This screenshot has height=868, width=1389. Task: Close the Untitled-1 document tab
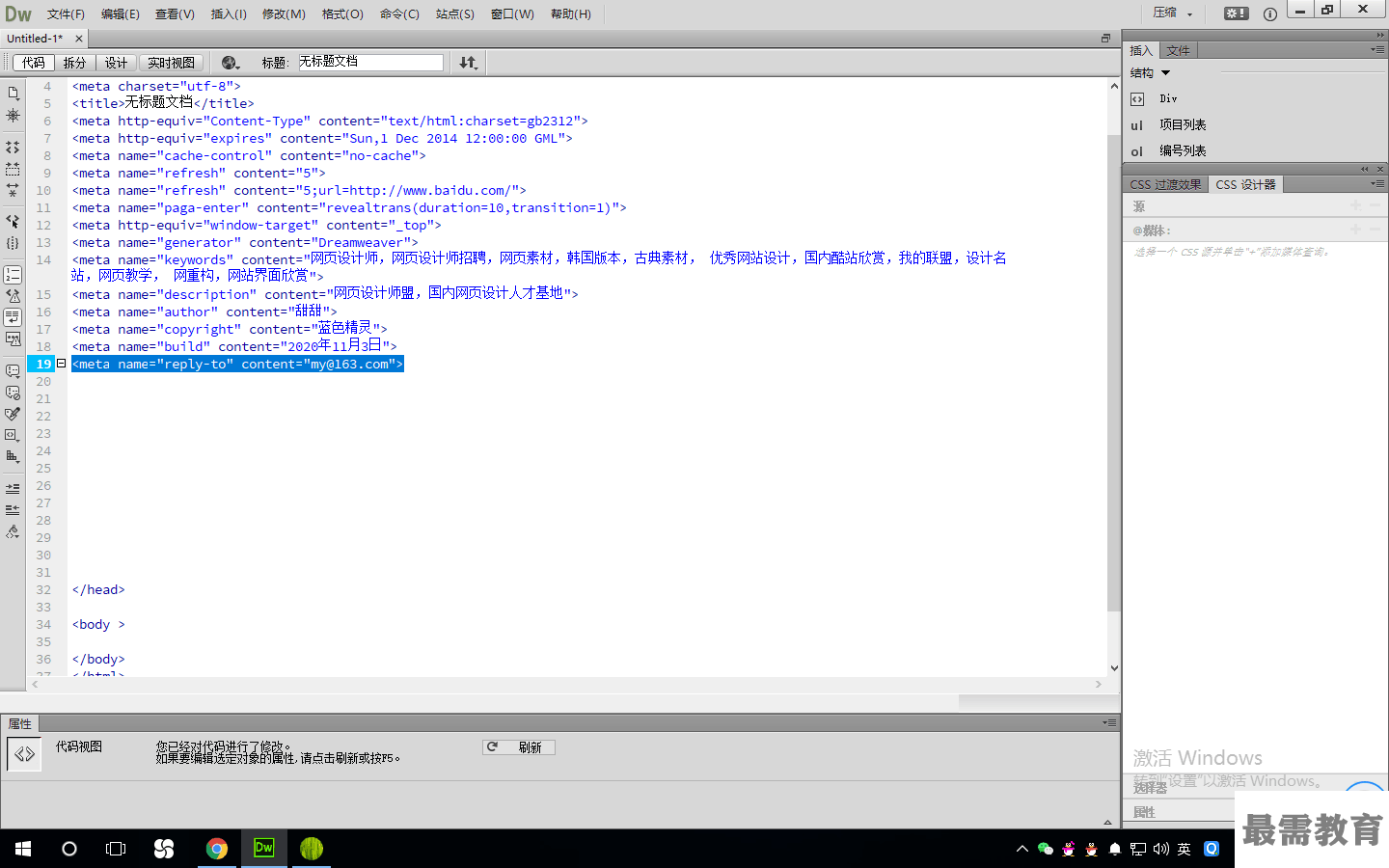[79, 39]
